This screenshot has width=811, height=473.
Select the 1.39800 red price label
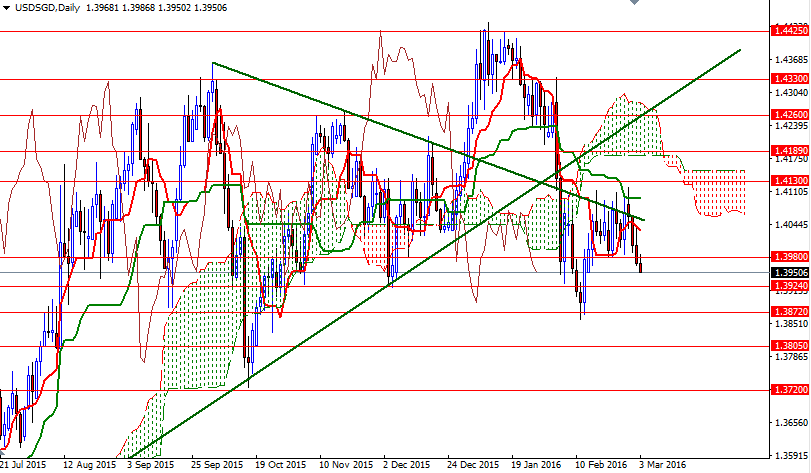click(790, 256)
